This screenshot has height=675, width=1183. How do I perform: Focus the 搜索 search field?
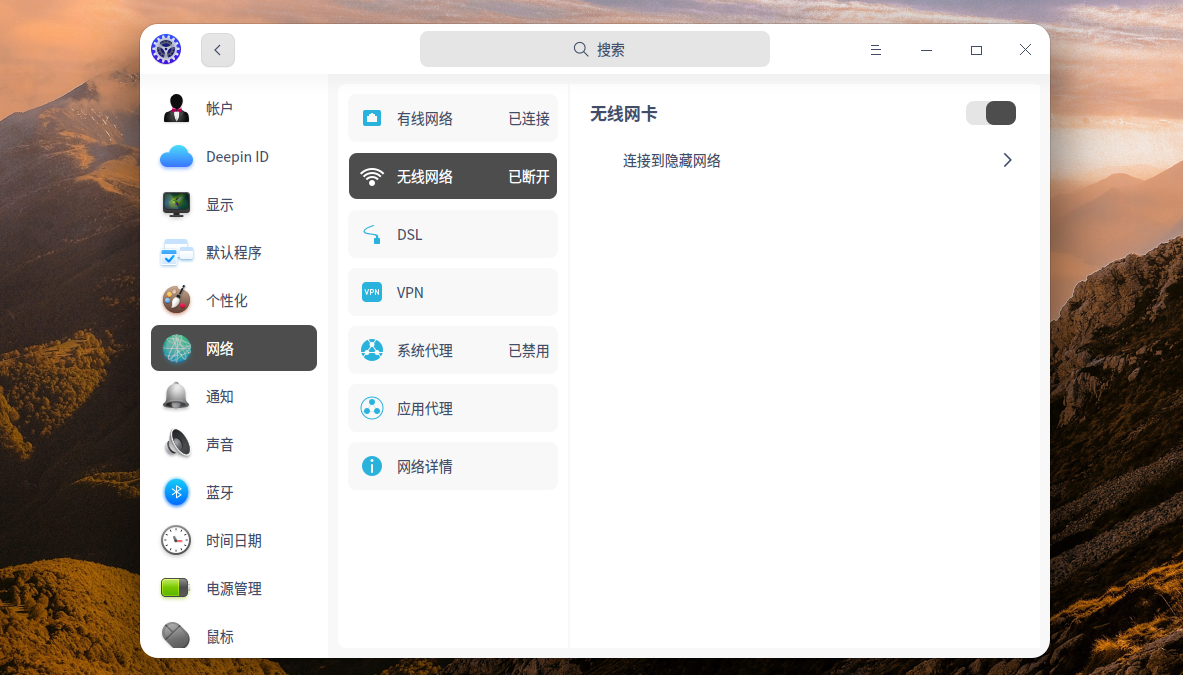[x=595, y=49]
